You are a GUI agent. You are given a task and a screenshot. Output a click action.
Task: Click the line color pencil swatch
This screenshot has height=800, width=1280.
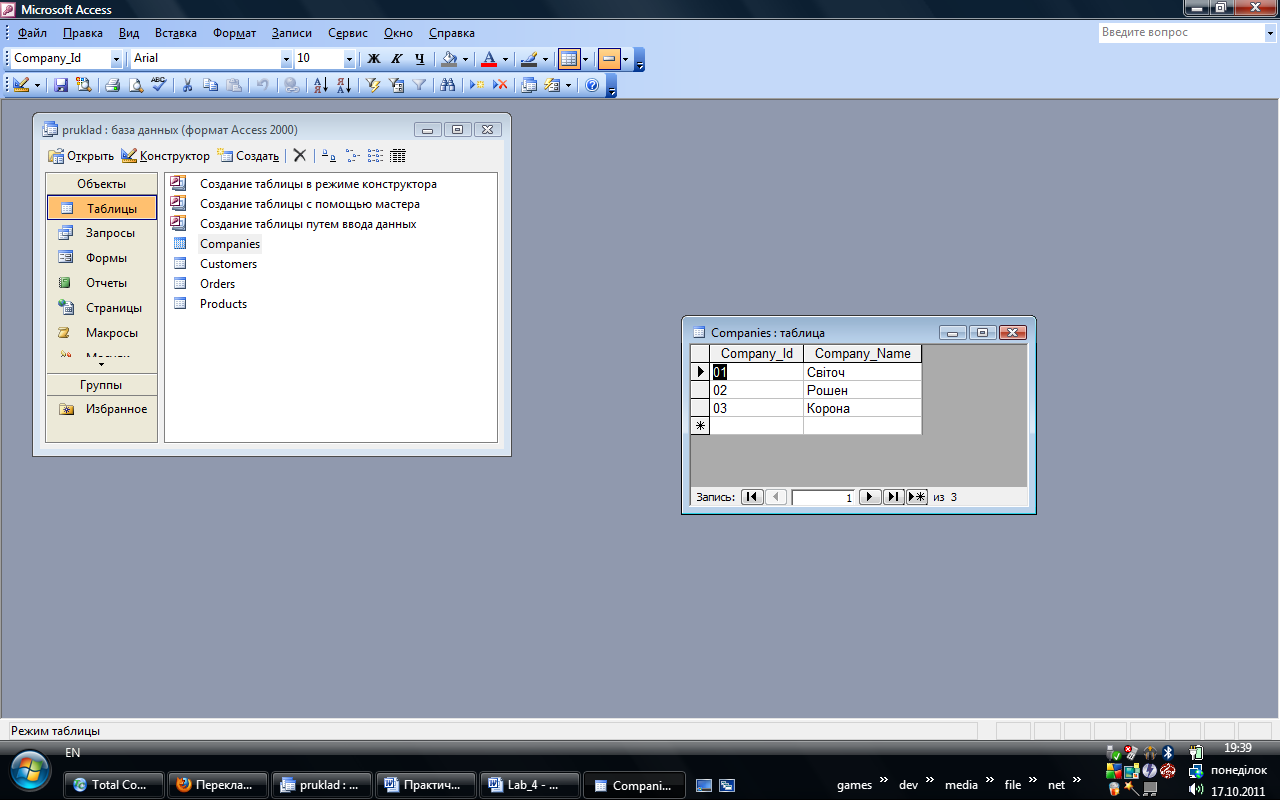528,59
